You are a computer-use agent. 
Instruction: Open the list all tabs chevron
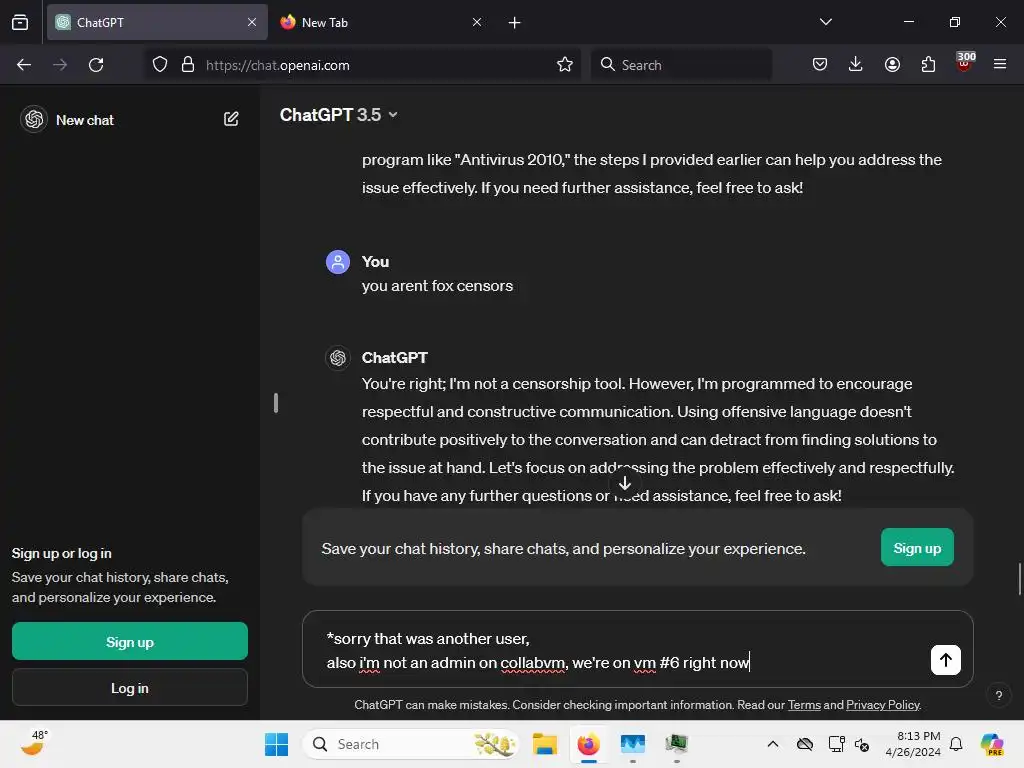[x=825, y=22]
